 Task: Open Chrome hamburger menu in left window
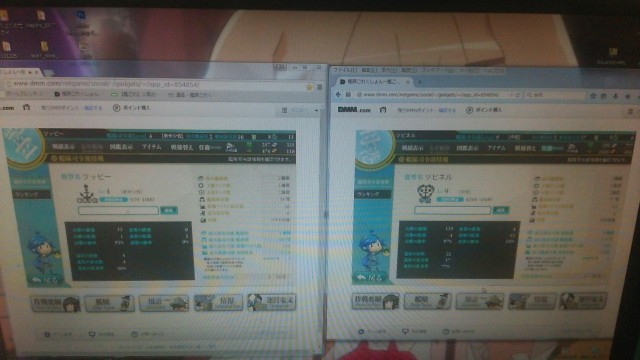tap(320, 87)
